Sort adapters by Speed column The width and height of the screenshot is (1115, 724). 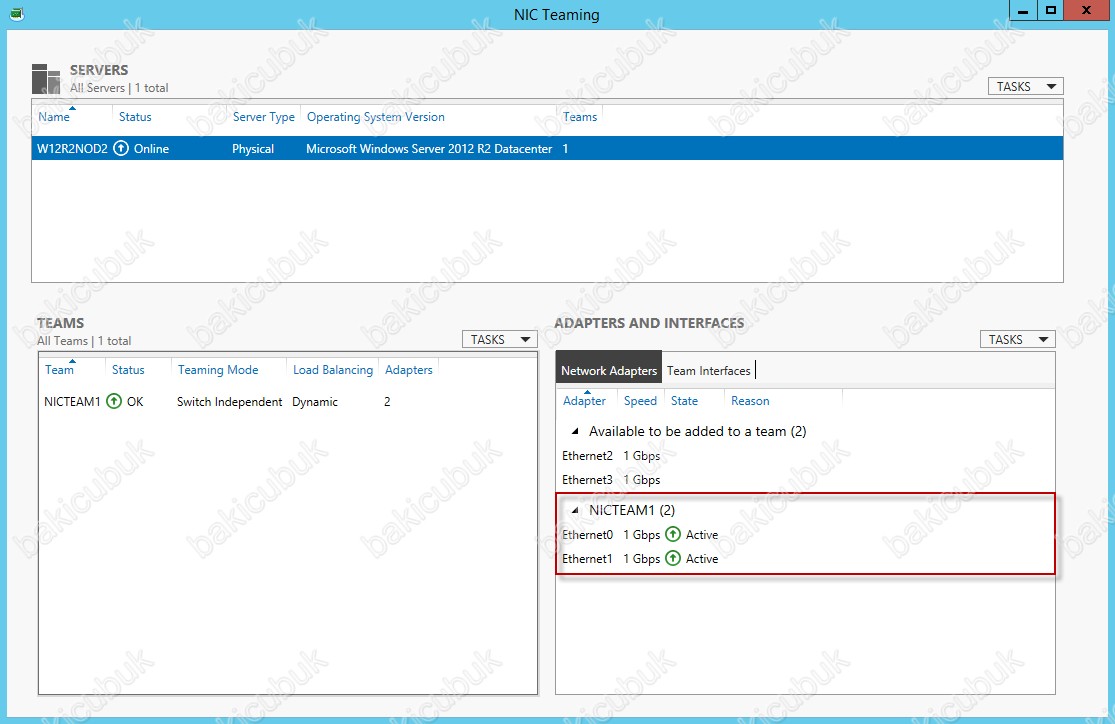(x=640, y=400)
